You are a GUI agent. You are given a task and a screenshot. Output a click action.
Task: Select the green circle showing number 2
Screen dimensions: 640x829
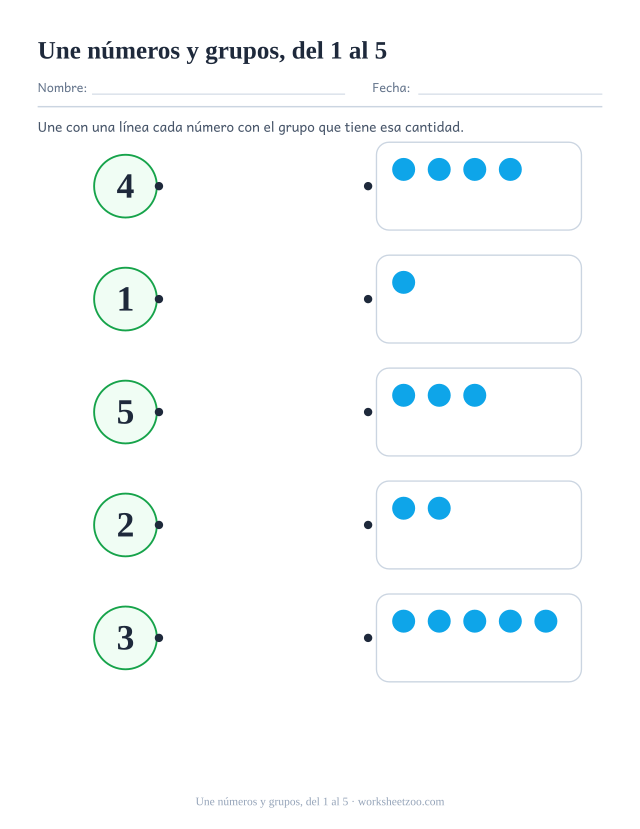[125, 525]
